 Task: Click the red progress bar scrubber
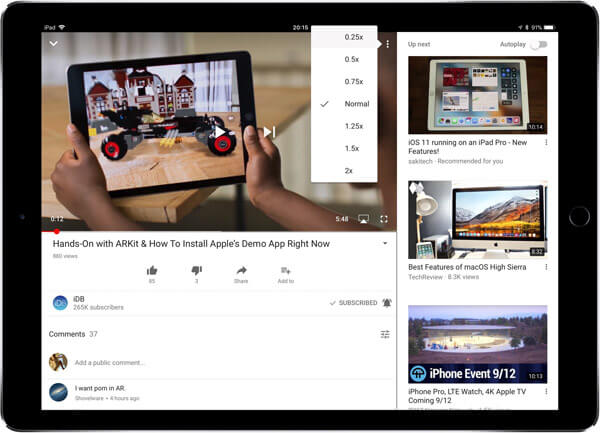point(57,231)
